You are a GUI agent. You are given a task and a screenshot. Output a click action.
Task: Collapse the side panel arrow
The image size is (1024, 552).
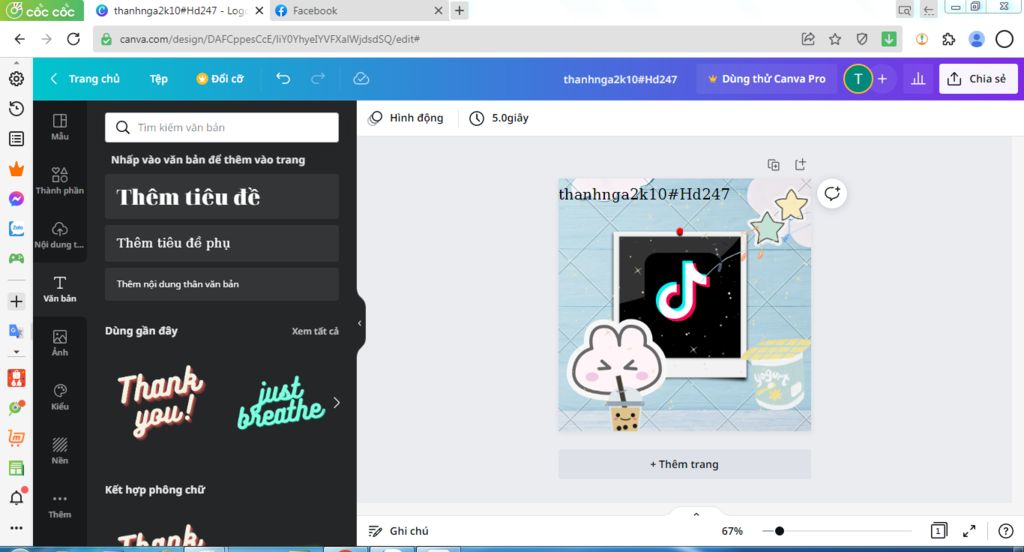[x=360, y=323]
